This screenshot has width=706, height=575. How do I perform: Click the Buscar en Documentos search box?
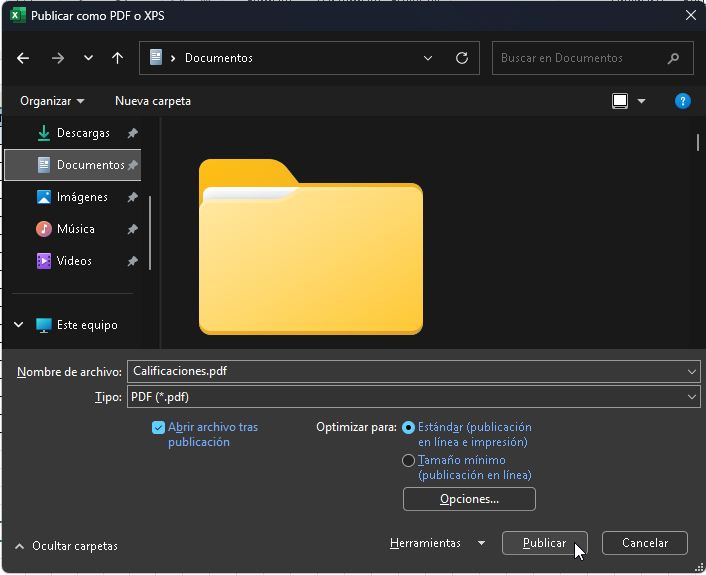593,58
